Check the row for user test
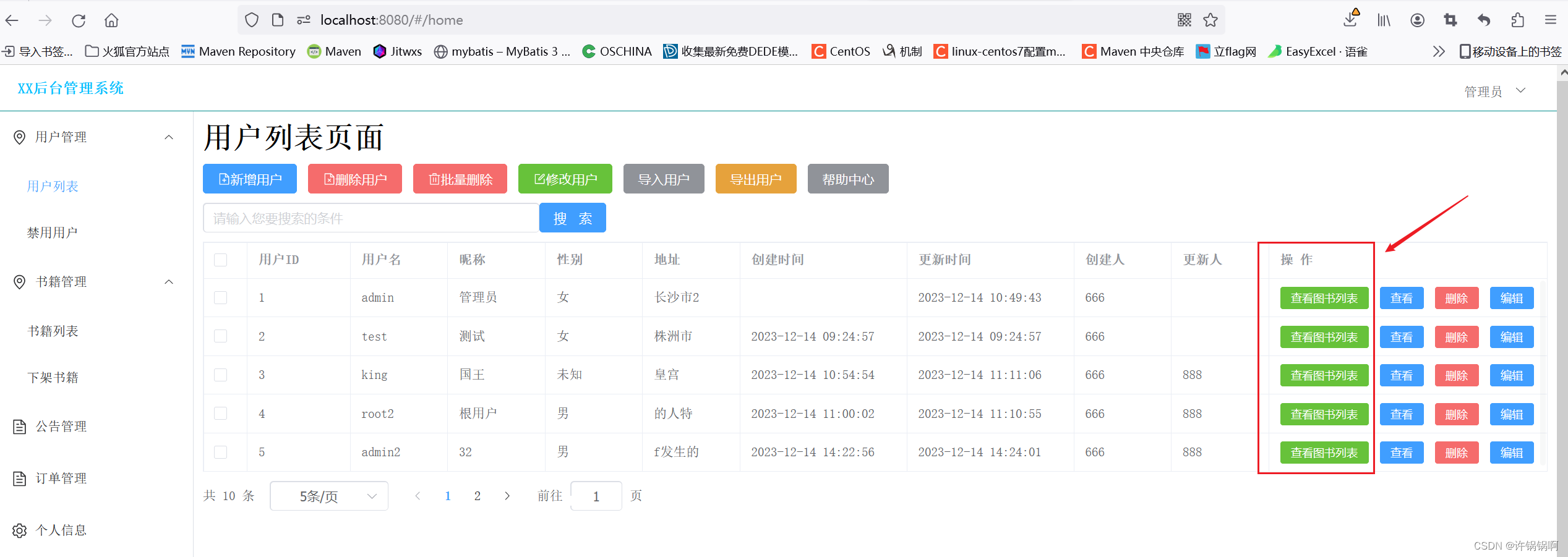The height and width of the screenshot is (557, 1568). pos(220,336)
